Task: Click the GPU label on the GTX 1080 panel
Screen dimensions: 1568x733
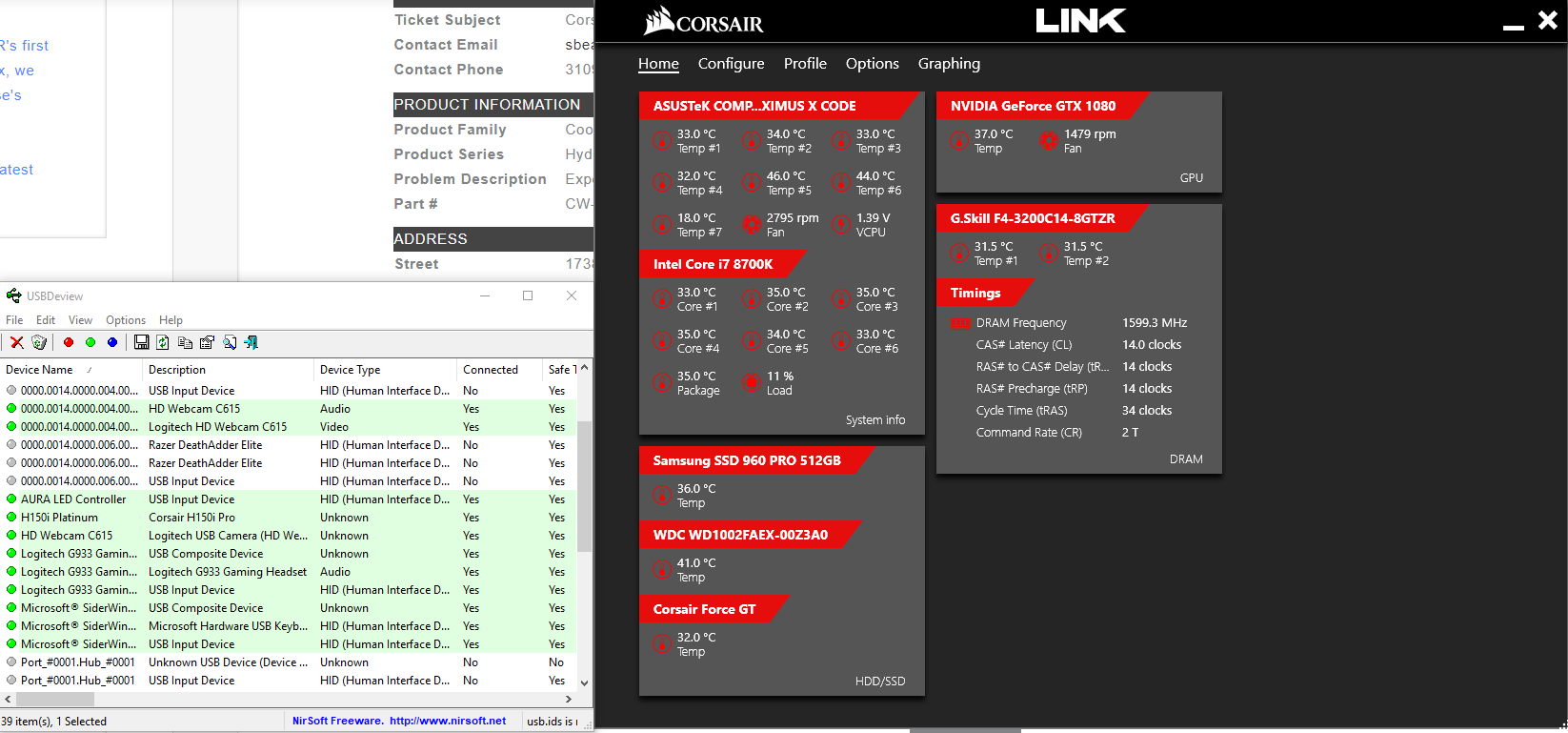Action: click(1191, 178)
